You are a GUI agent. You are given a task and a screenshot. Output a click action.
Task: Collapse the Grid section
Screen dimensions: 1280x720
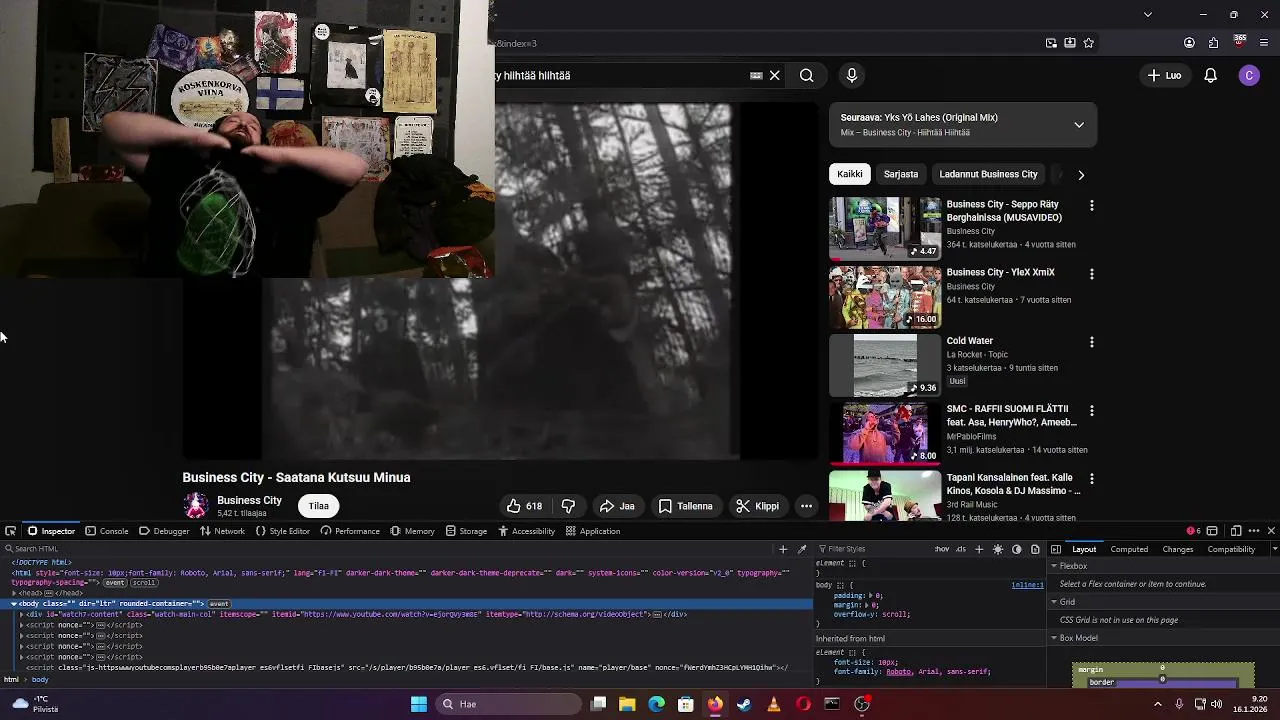coord(1054,602)
